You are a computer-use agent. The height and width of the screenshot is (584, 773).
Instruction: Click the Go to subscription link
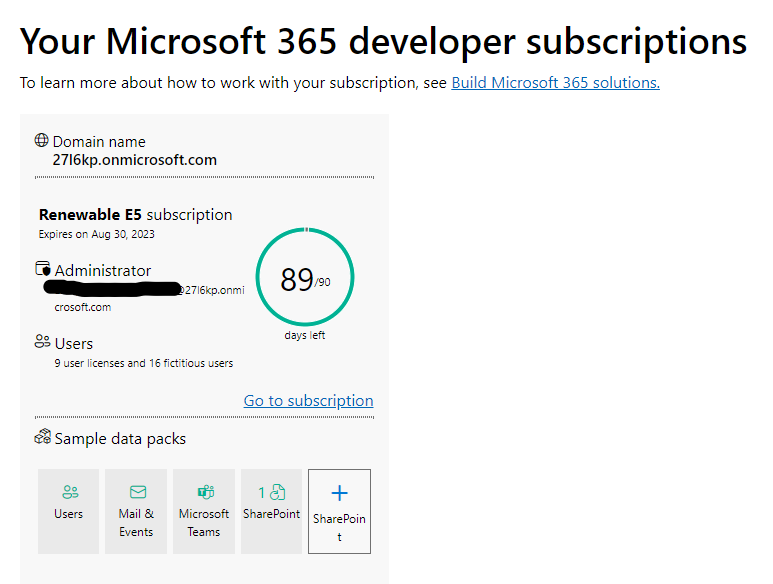pos(308,401)
